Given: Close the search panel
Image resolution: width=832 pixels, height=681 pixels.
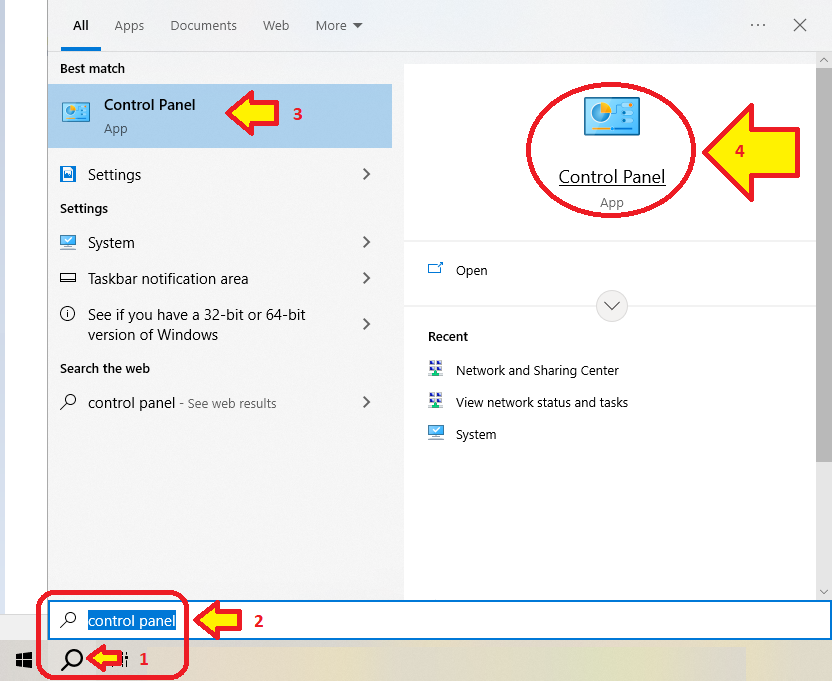Looking at the screenshot, I should click(800, 25).
